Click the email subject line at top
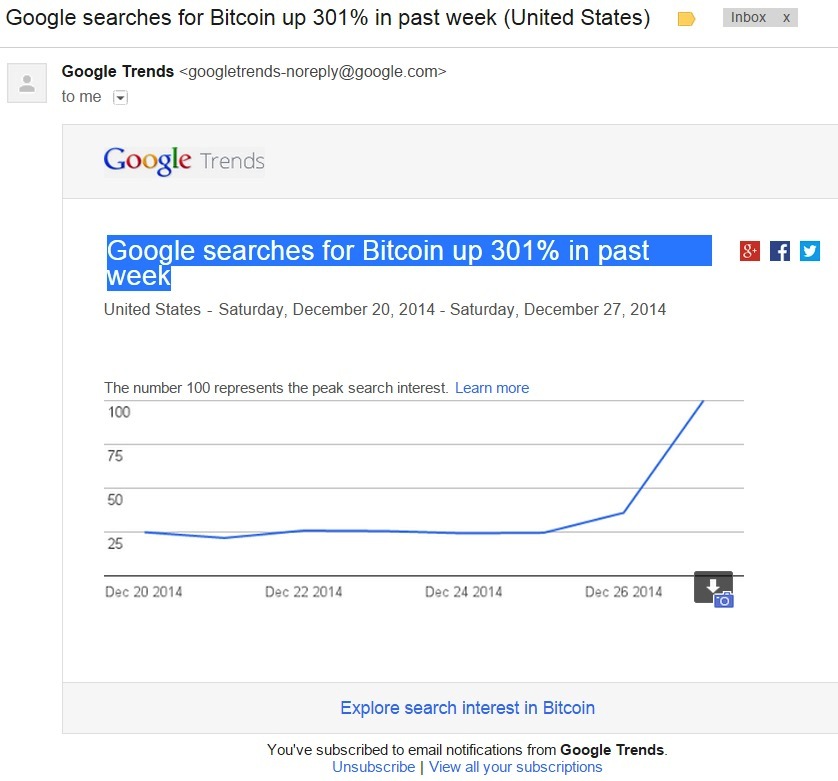 [x=328, y=18]
